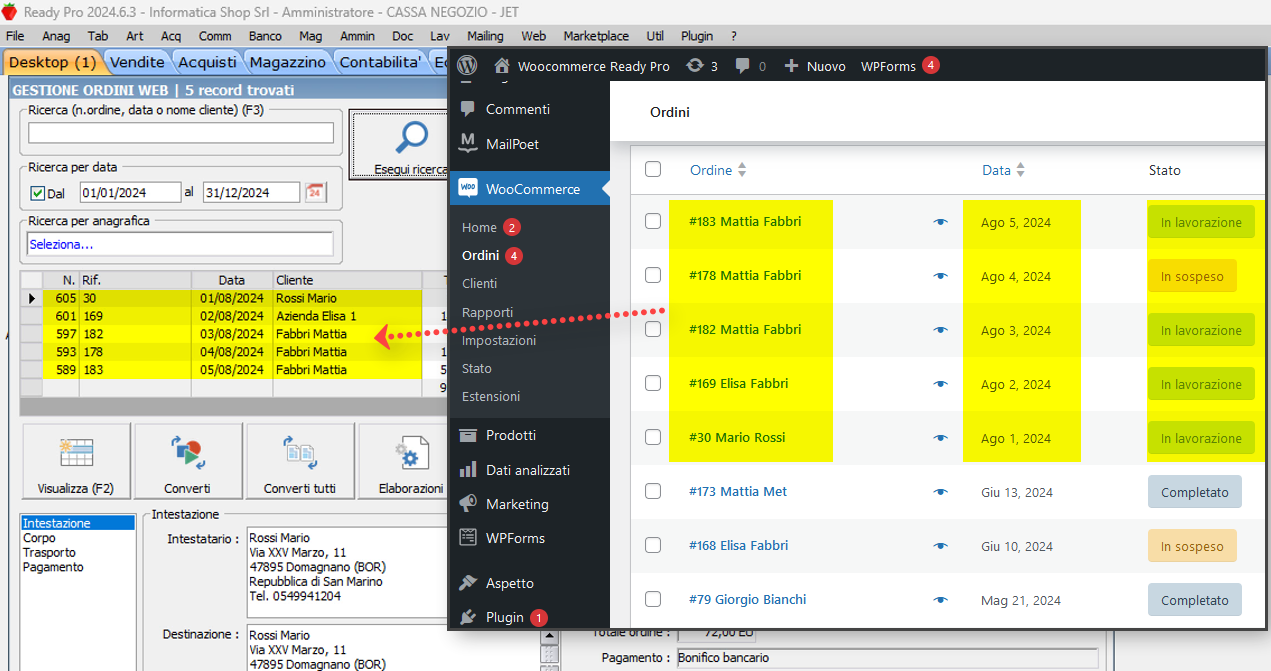The width and height of the screenshot is (1271, 671).
Task: Open order link #183 Mattia Fabbri
Action: point(745,221)
